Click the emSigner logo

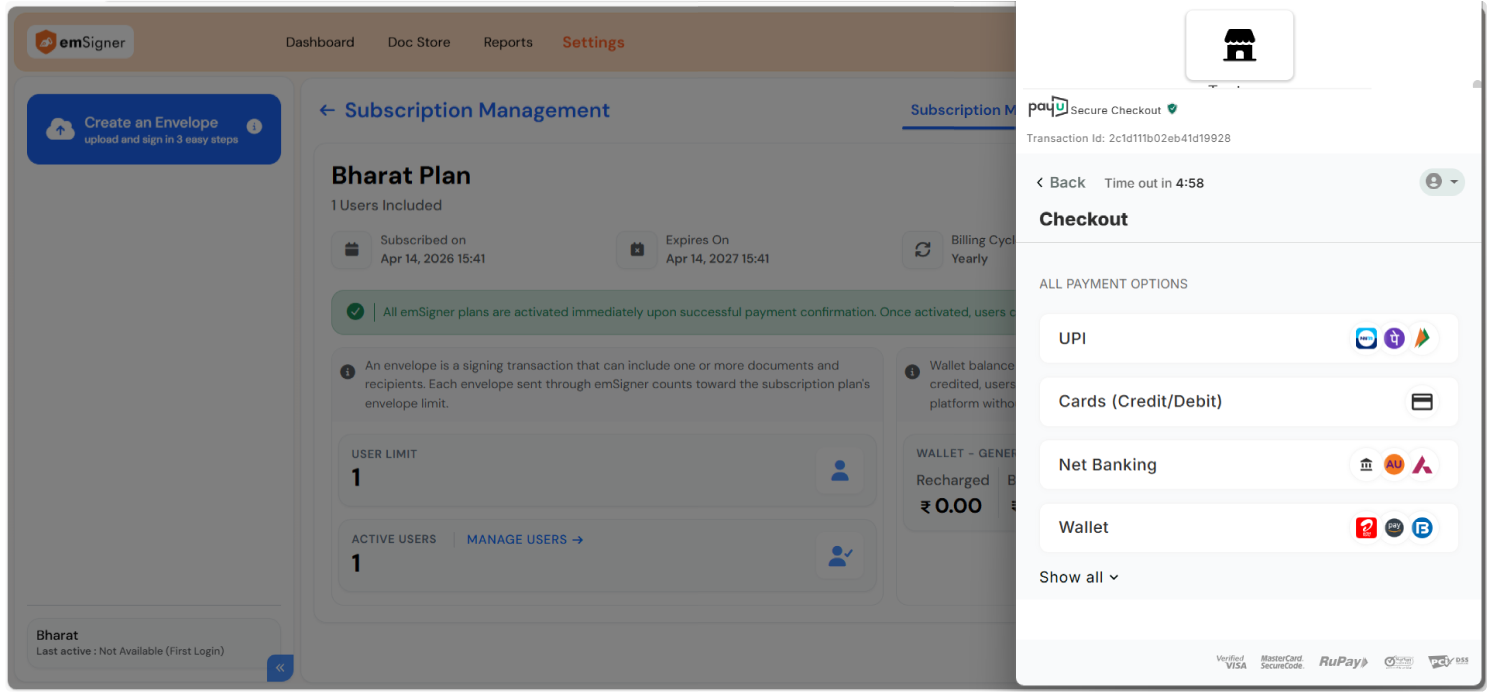point(80,42)
